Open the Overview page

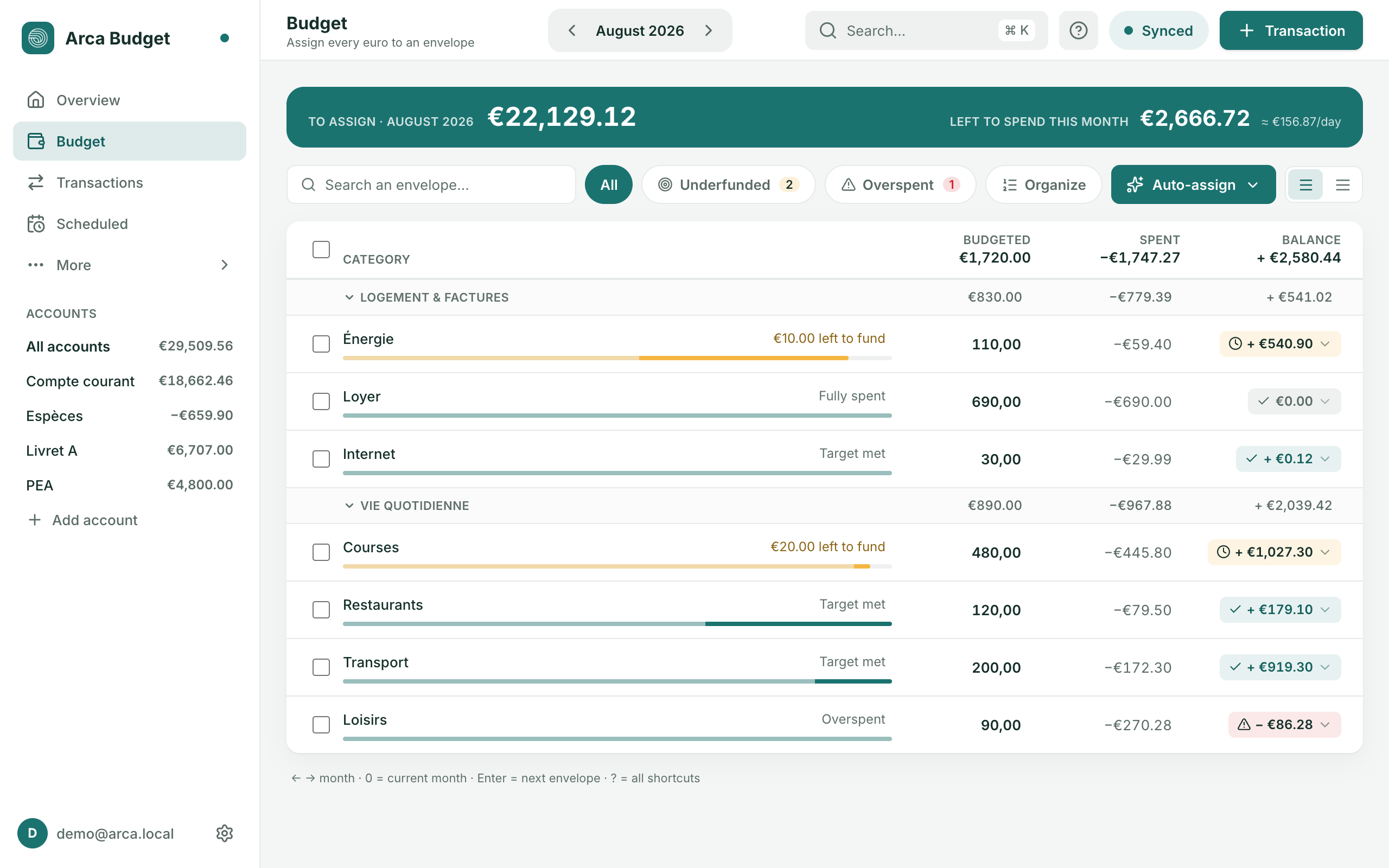pyautogui.click(x=130, y=100)
